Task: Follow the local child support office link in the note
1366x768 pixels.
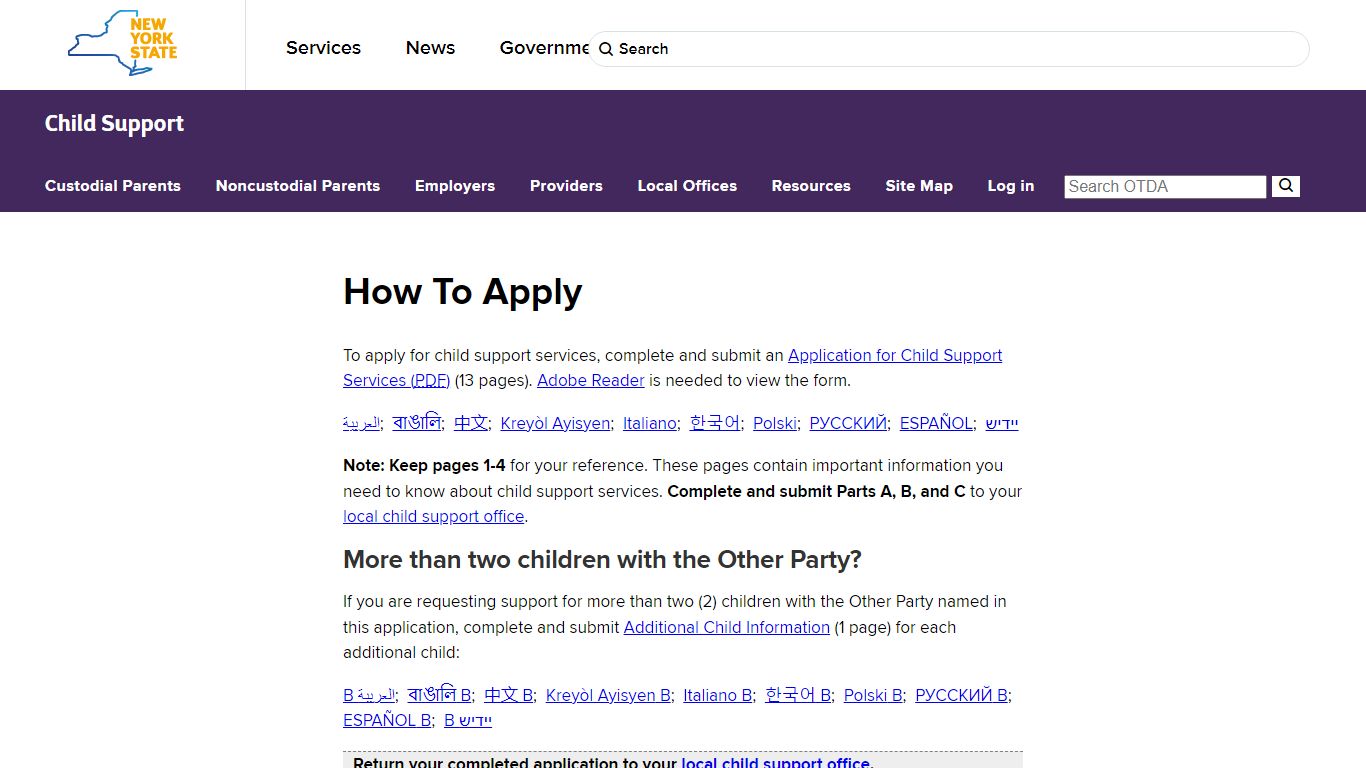Action: [434, 516]
